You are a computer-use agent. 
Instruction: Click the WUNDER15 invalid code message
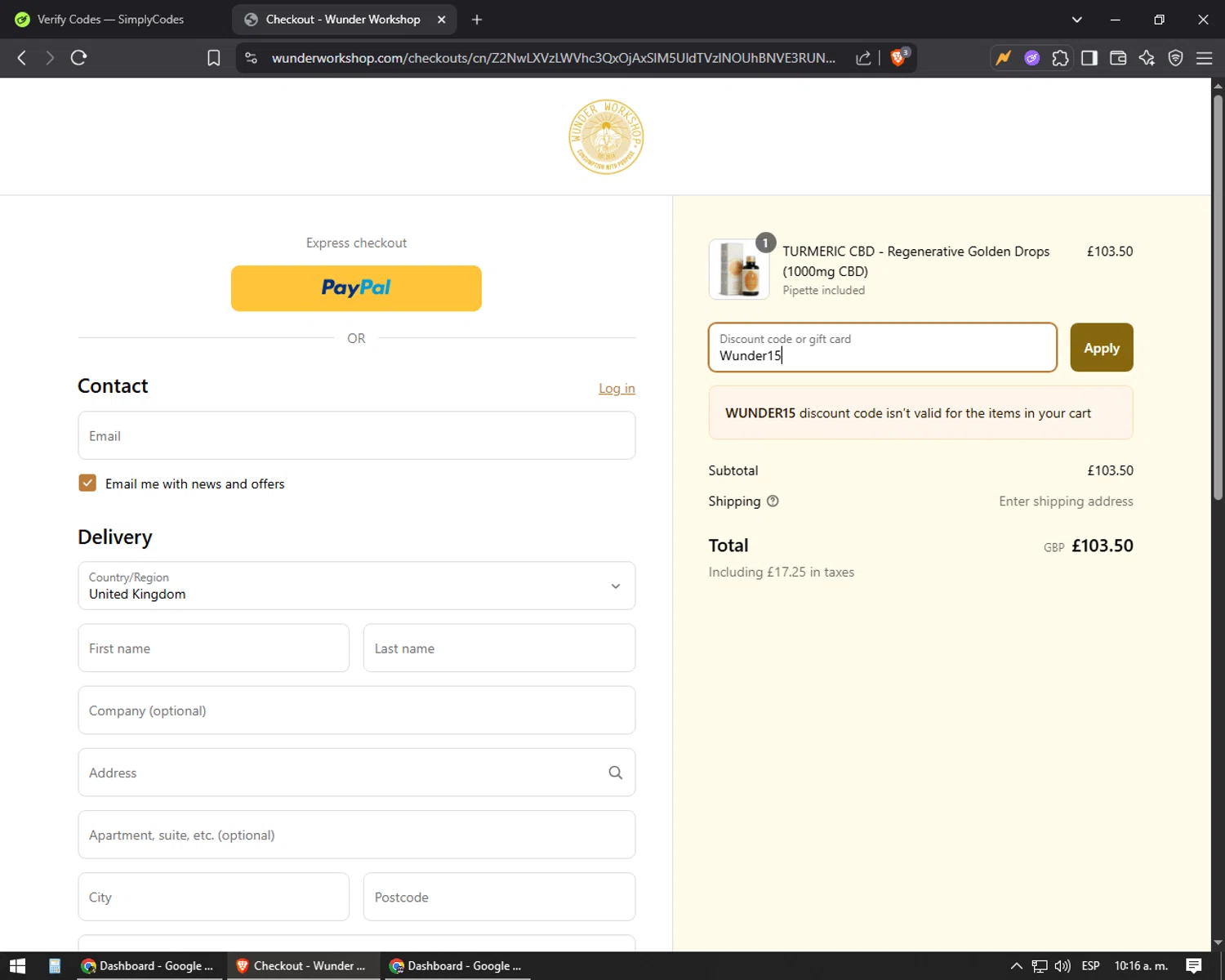pos(921,412)
